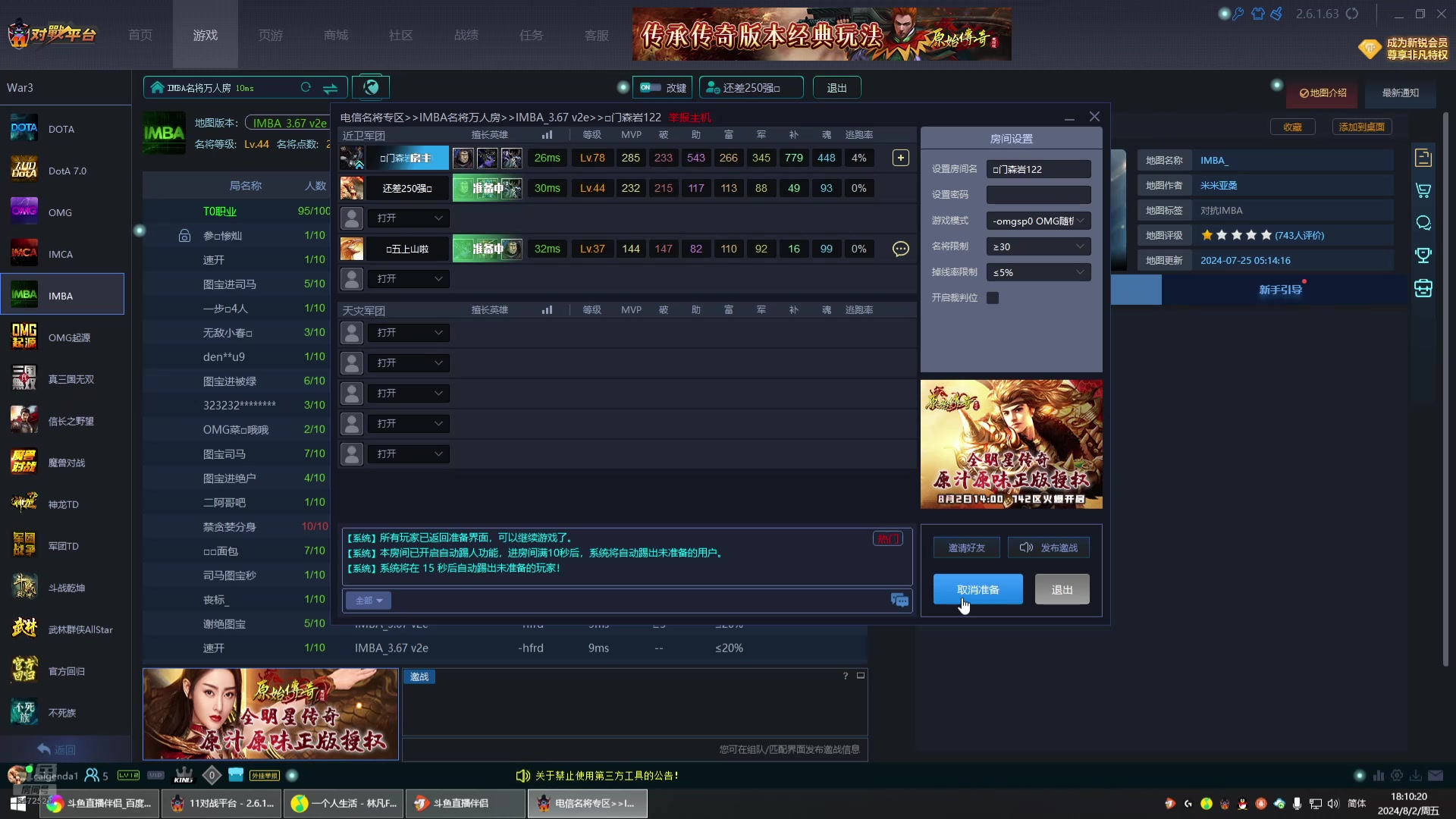The width and height of the screenshot is (1456, 819).
Task: Enable the 开启裁判位 checkbox
Action: point(993,298)
